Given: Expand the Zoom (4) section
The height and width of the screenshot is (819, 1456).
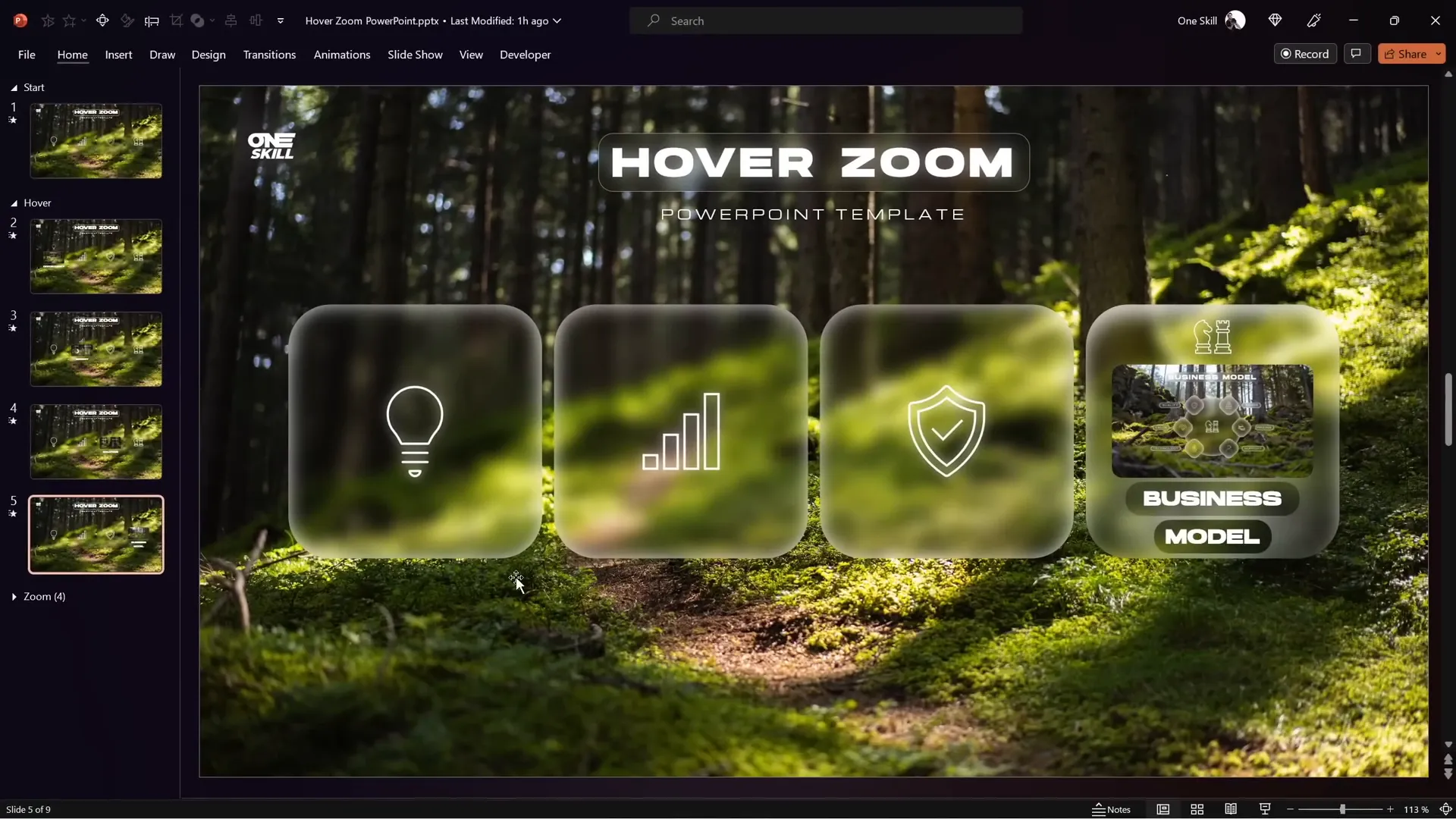Looking at the screenshot, I should pyautogui.click(x=14, y=597).
